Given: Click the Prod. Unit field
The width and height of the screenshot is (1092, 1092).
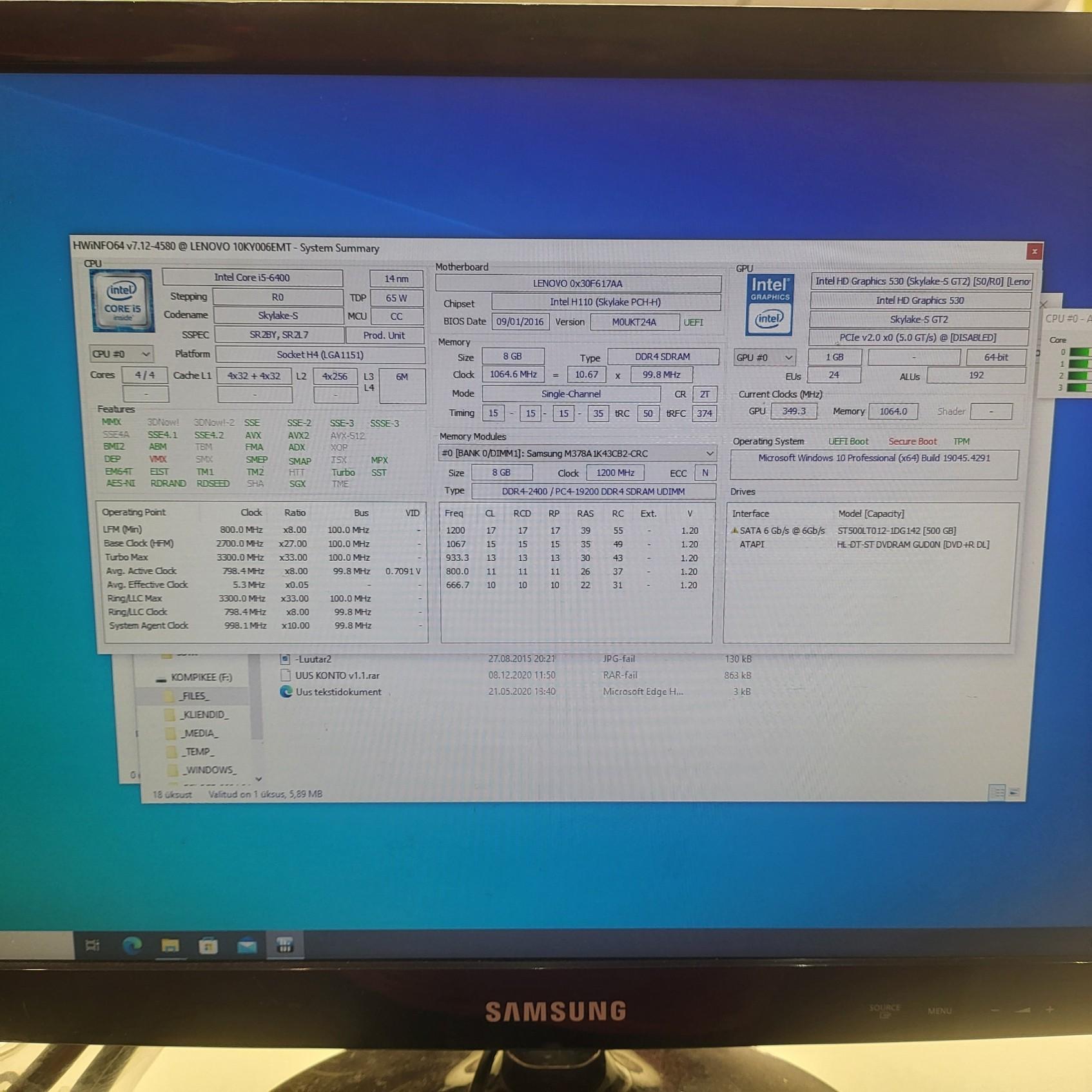Looking at the screenshot, I should [384, 335].
